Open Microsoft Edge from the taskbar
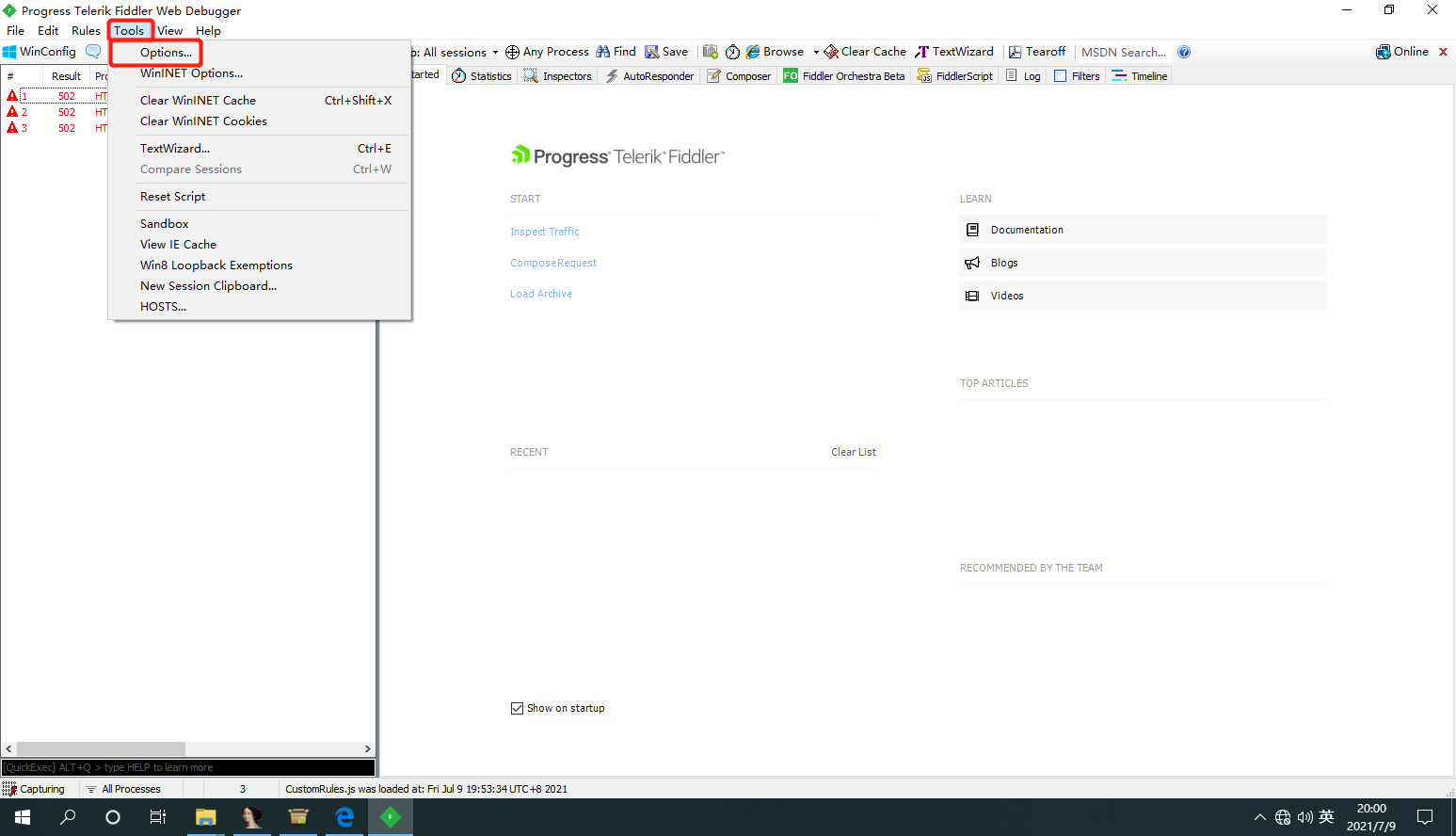This screenshot has height=836, width=1456. coord(344,817)
